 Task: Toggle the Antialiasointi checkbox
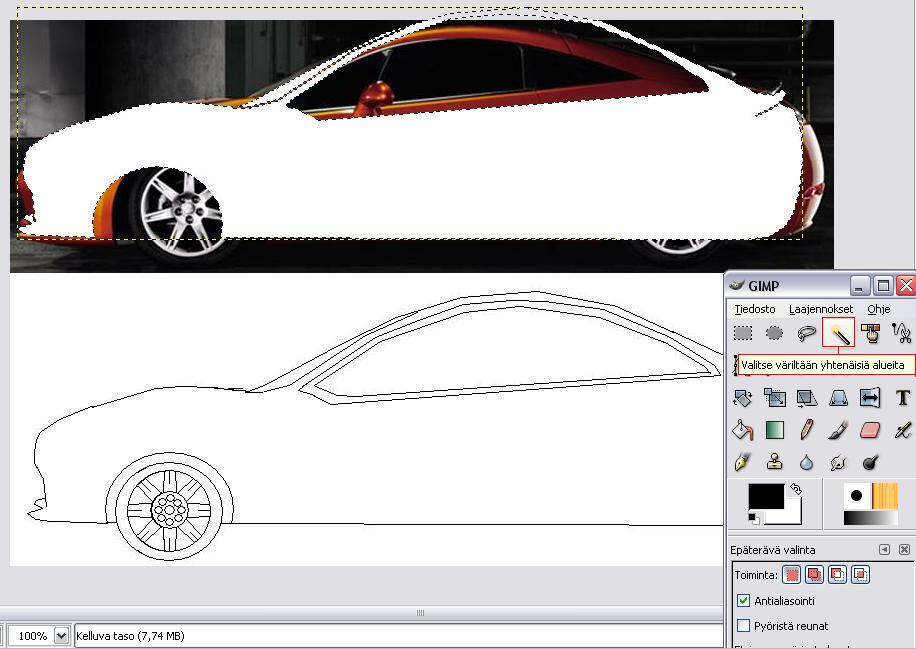pyautogui.click(x=743, y=601)
